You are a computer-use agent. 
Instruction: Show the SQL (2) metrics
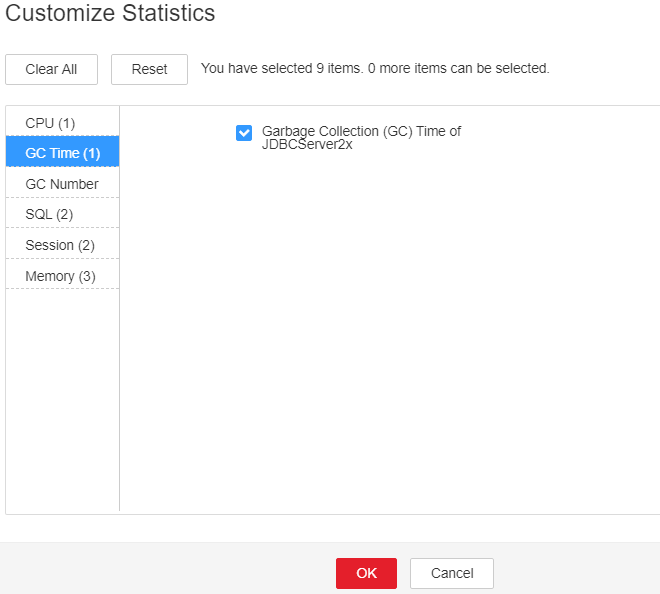(x=62, y=213)
